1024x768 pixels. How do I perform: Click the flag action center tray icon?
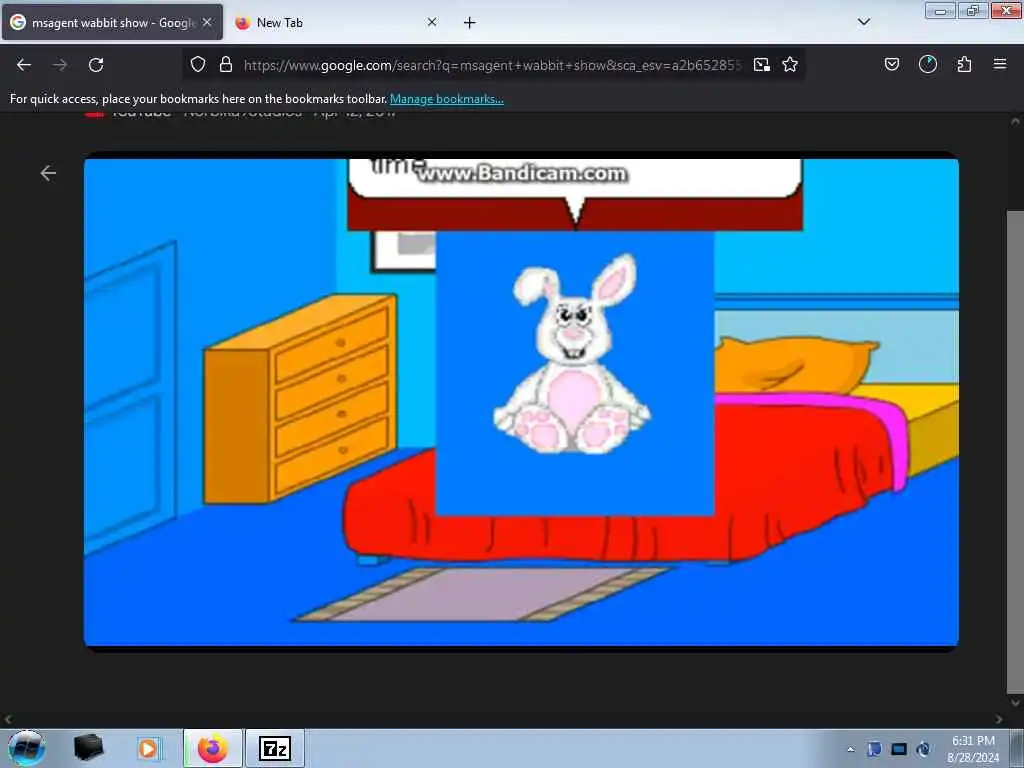(x=874, y=749)
